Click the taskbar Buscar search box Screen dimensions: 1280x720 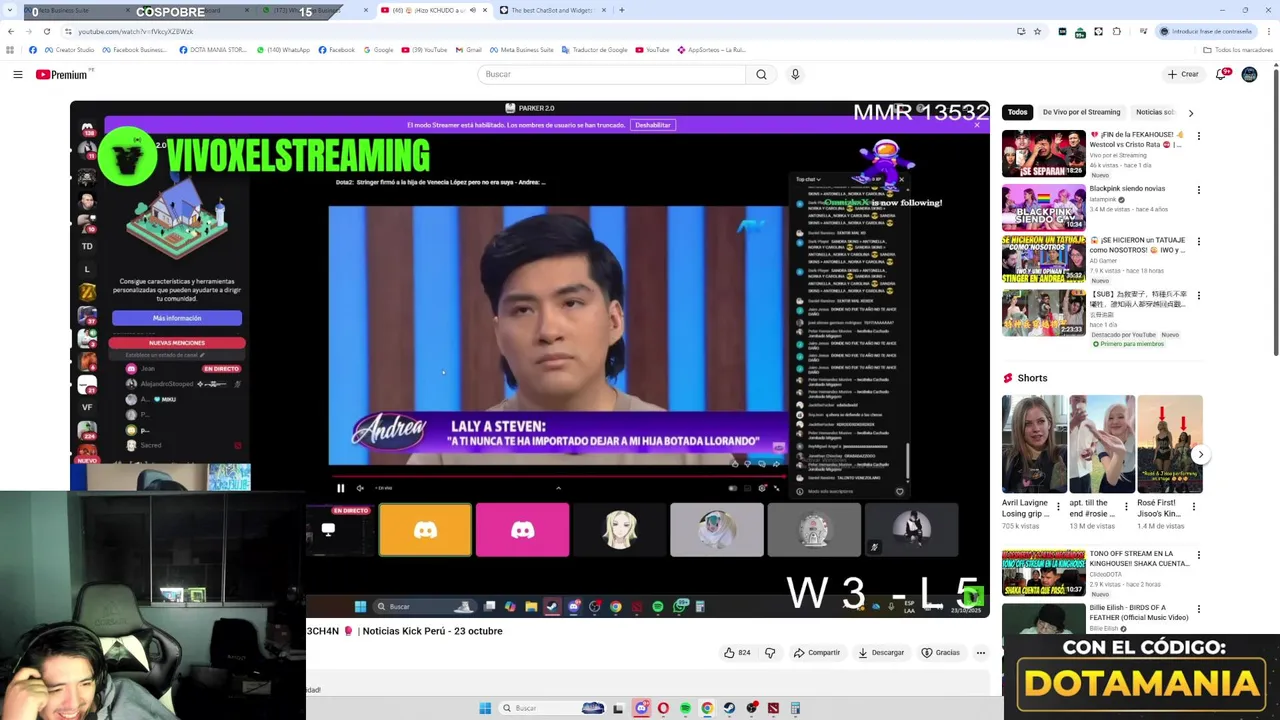tap(553, 708)
